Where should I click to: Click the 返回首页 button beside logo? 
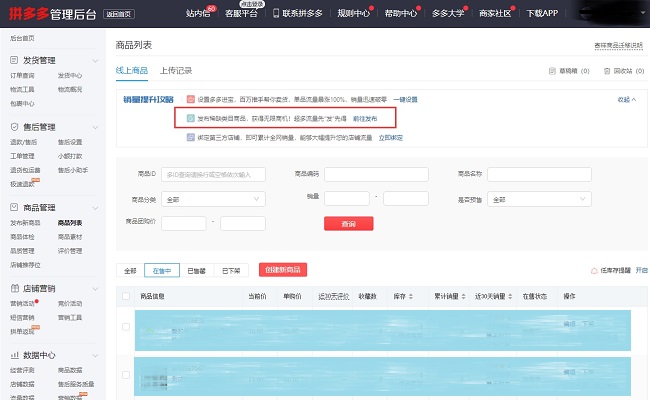[119, 14]
